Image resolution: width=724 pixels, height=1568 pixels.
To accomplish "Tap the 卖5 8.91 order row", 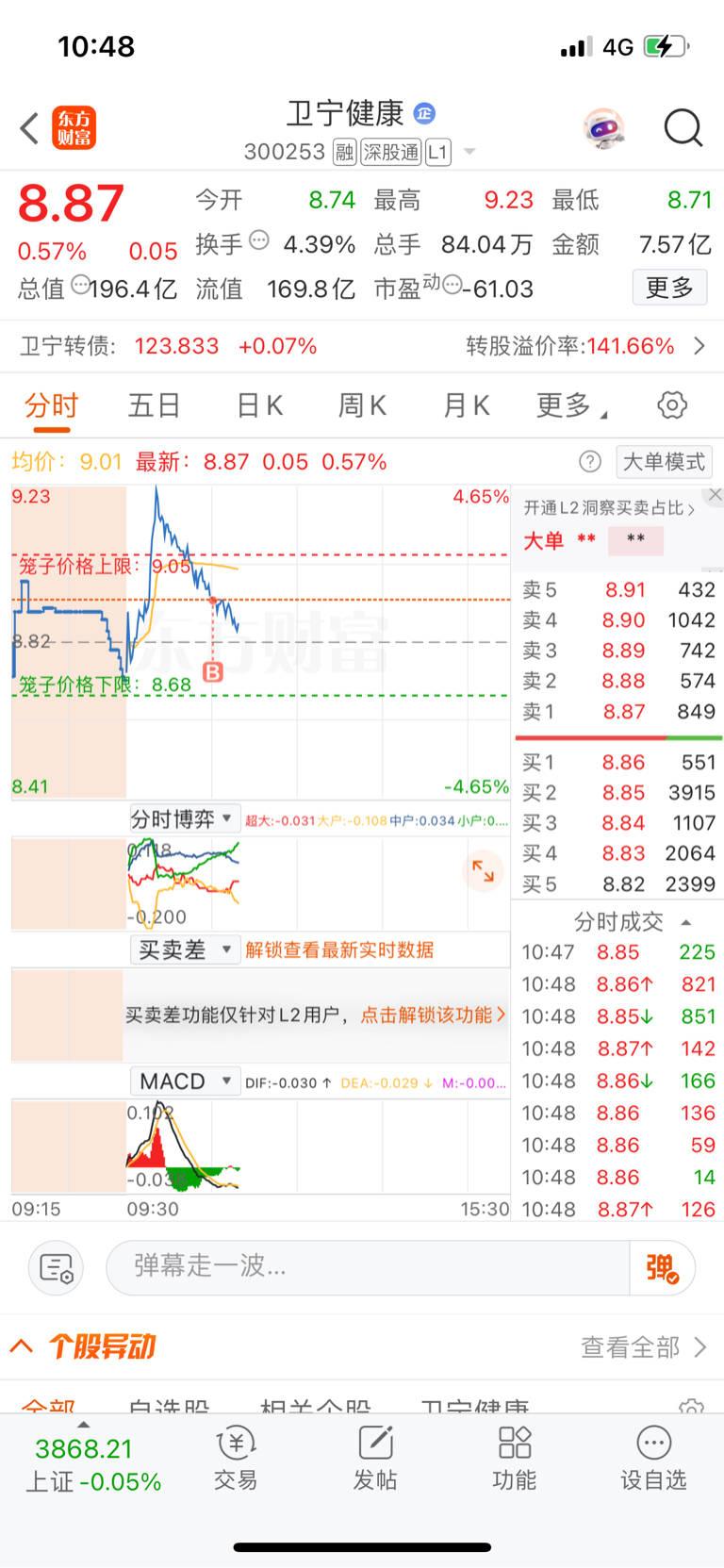I will pyautogui.click(x=618, y=589).
